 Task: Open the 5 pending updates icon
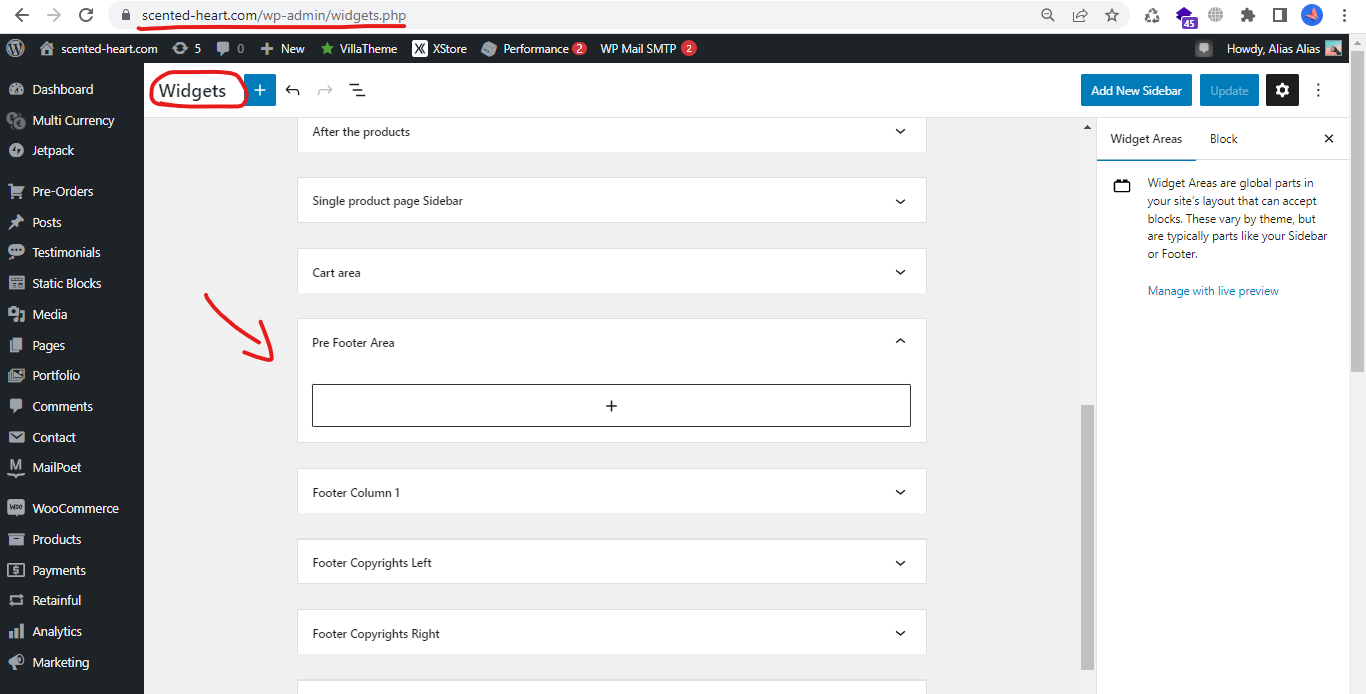click(x=186, y=48)
